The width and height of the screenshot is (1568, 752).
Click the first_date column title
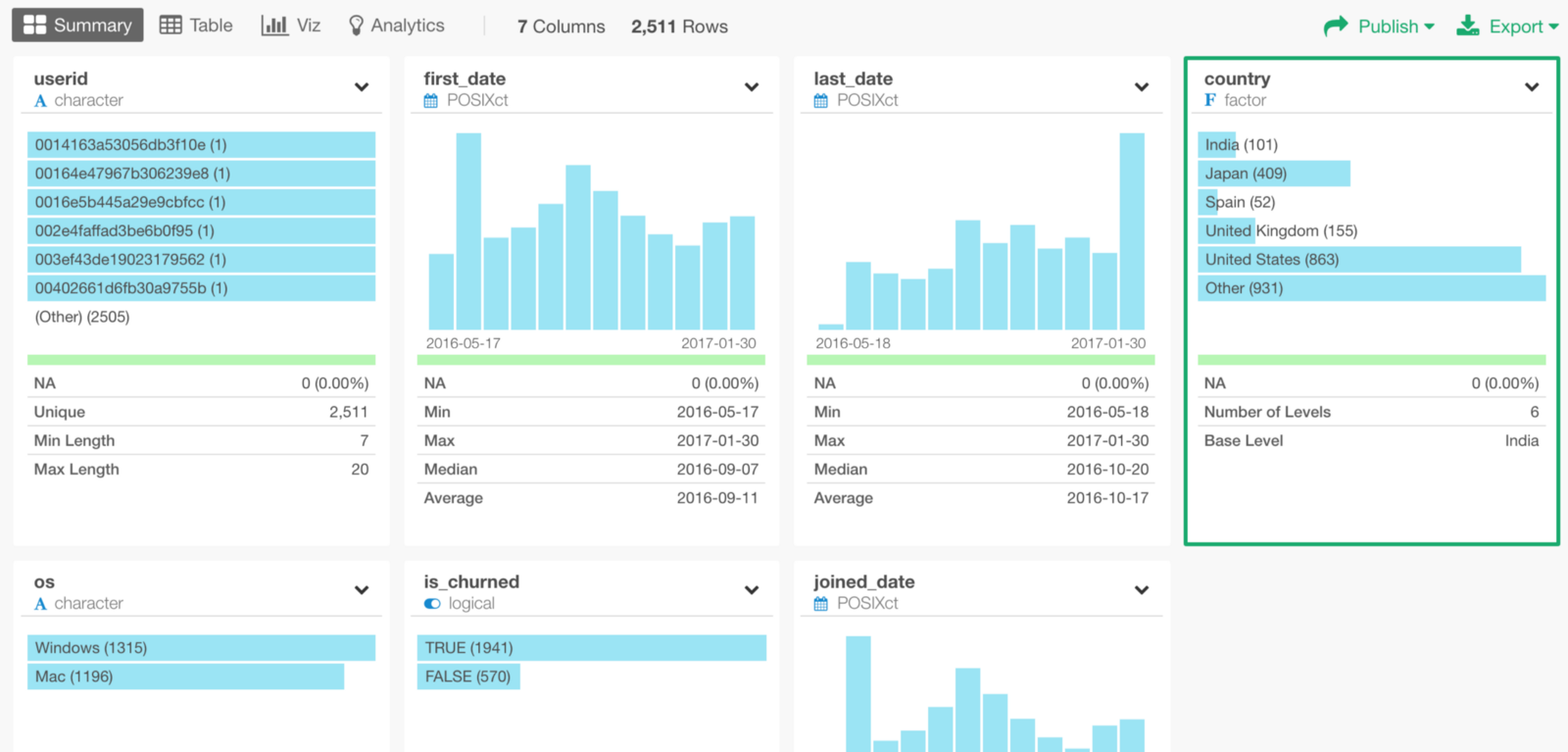tap(465, 78)
